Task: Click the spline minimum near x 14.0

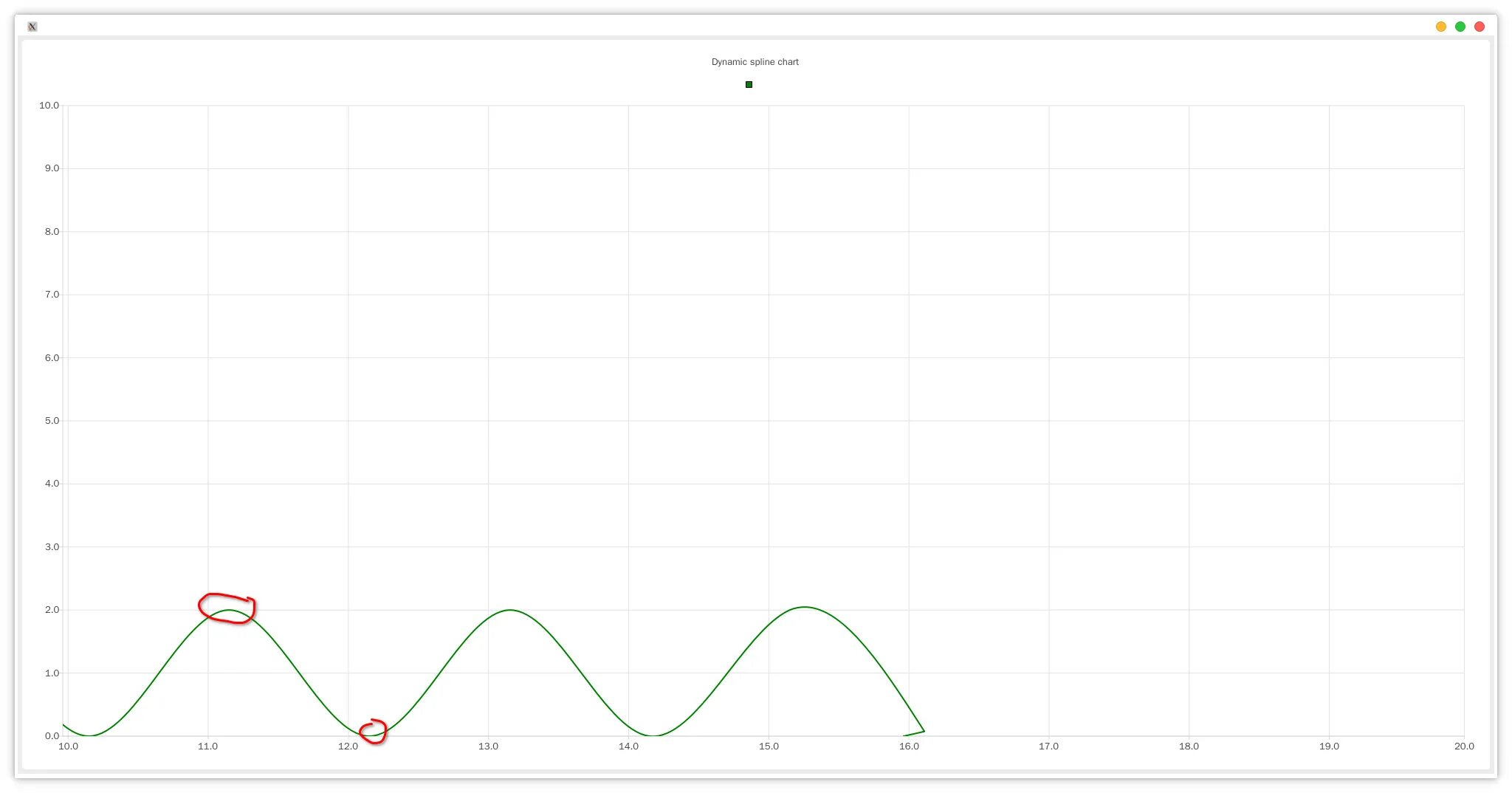Action: tap(653, 735)
